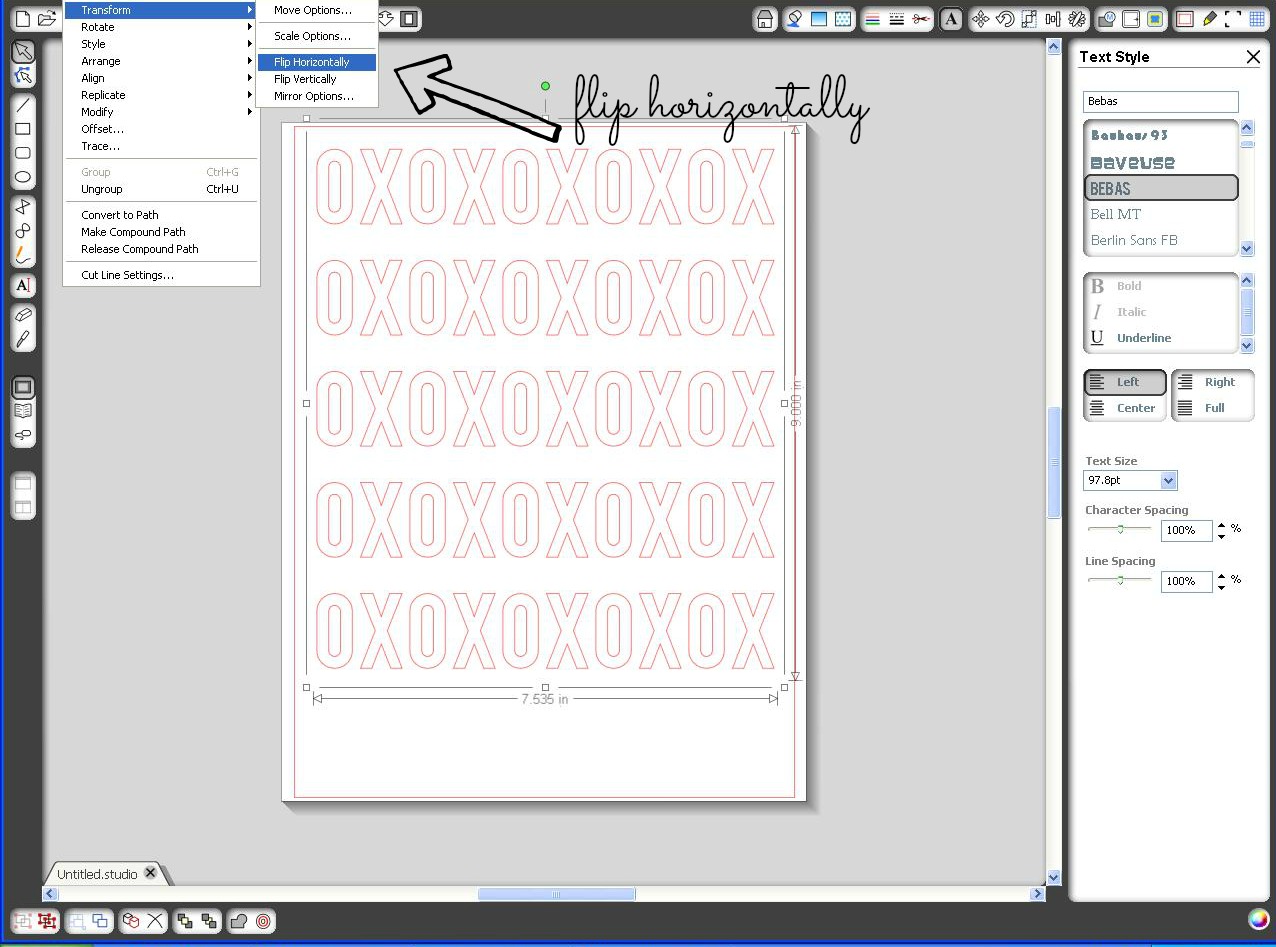1276x947 pixels.
Task: Open the Rotate window icon
Action: pos(1005,19)
